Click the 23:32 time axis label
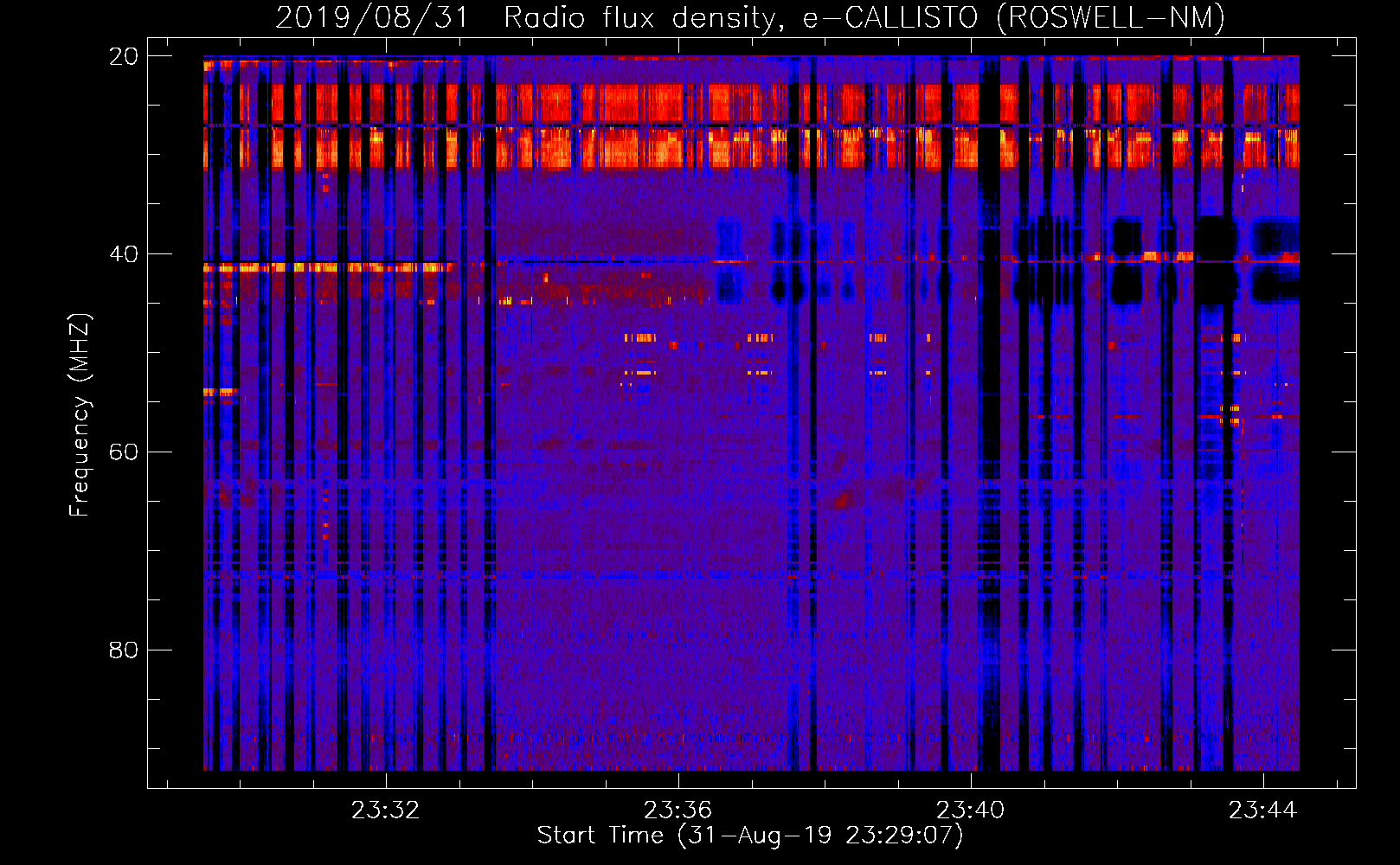Image resolution: width=1400 pixels, height=865 pixels. [x=385, y=810]
